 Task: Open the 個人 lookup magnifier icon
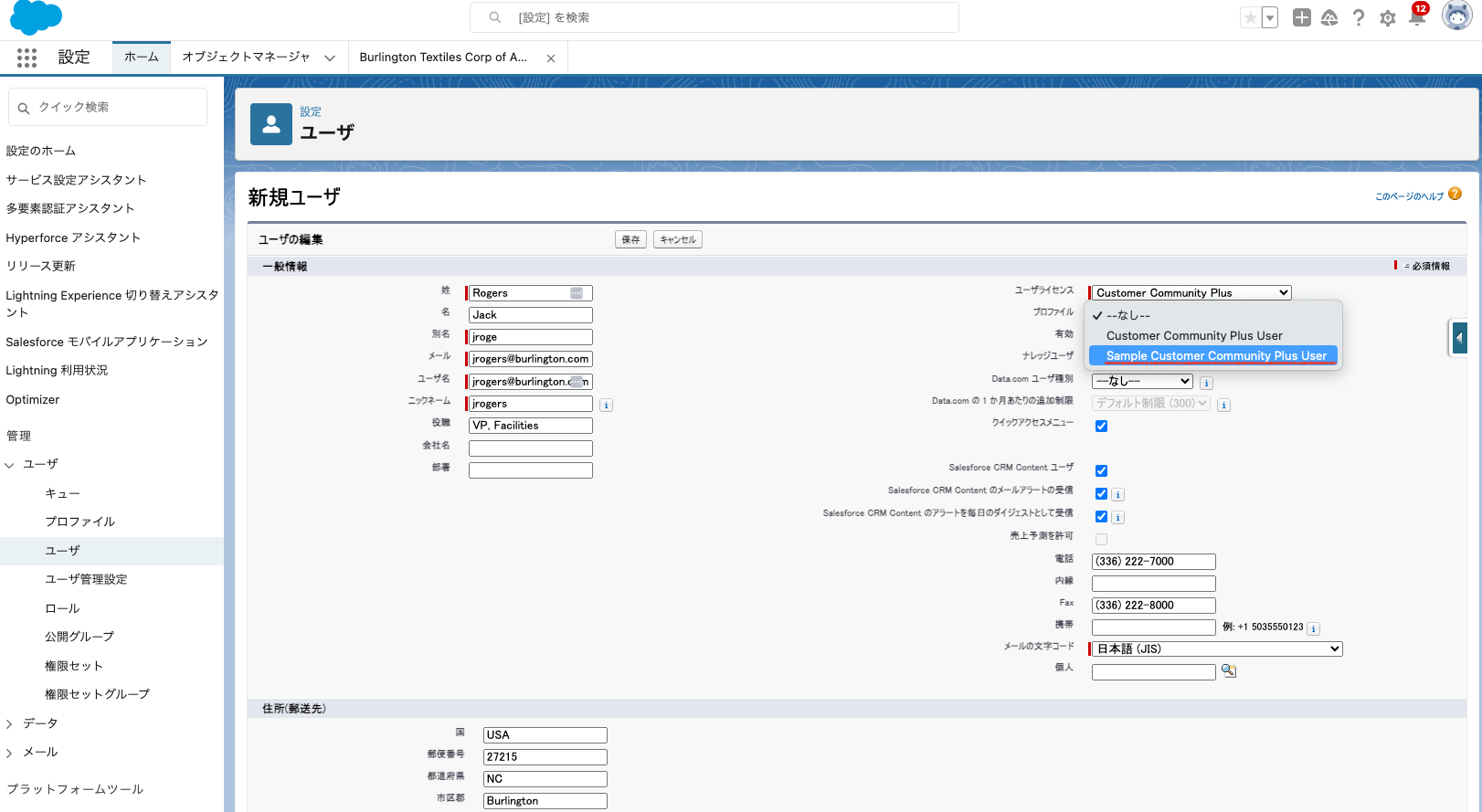pos(1229,670)
